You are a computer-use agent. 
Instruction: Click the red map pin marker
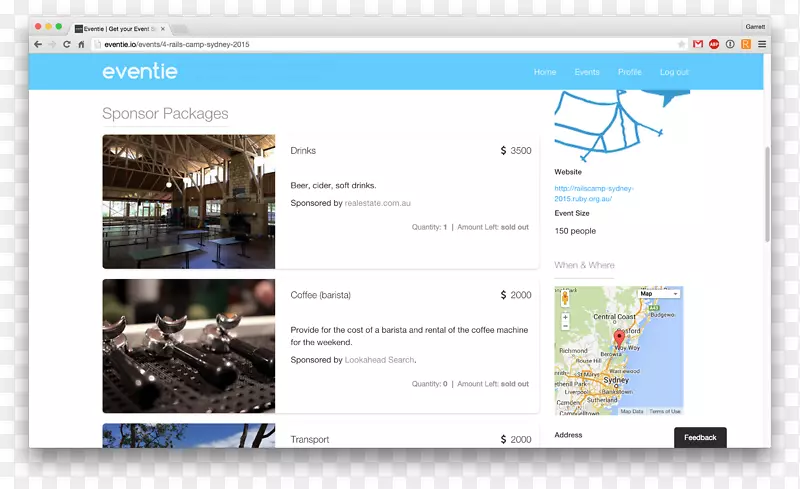click(619, 339)
